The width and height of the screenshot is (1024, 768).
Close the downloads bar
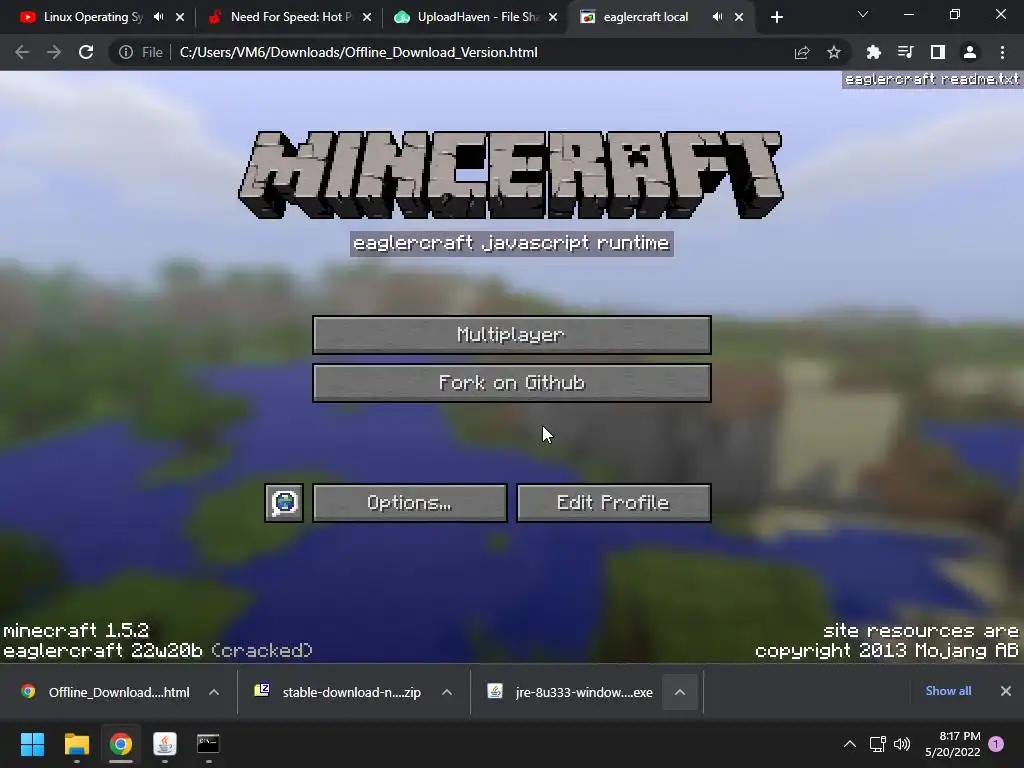tap(1006, 691)
